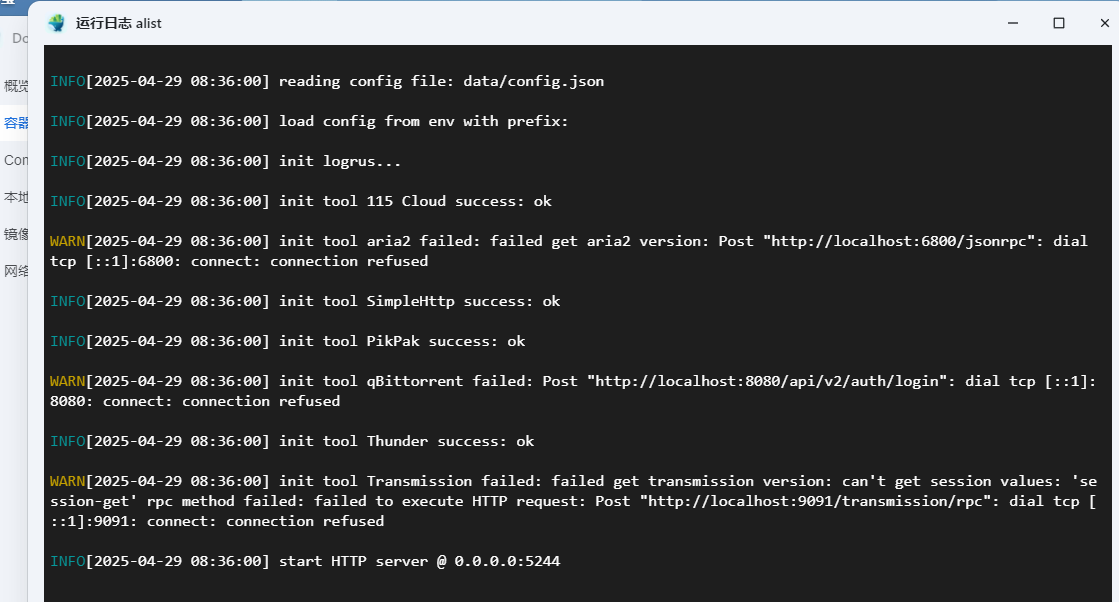
Task: Open the 概览 sidebar item
Action: 16,86
